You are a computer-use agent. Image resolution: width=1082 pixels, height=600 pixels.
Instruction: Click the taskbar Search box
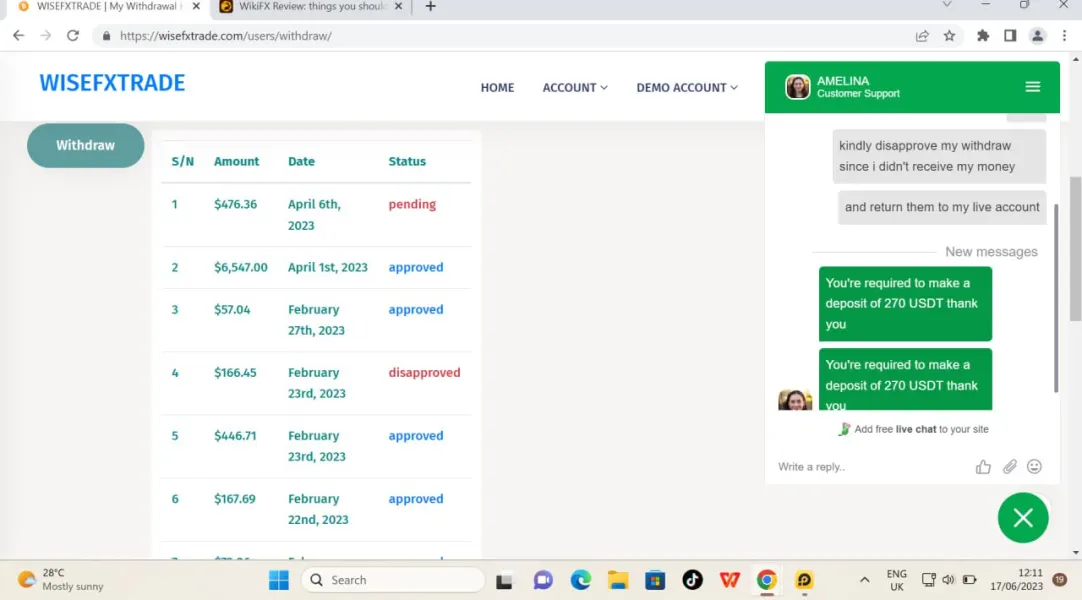coord(393,580)
